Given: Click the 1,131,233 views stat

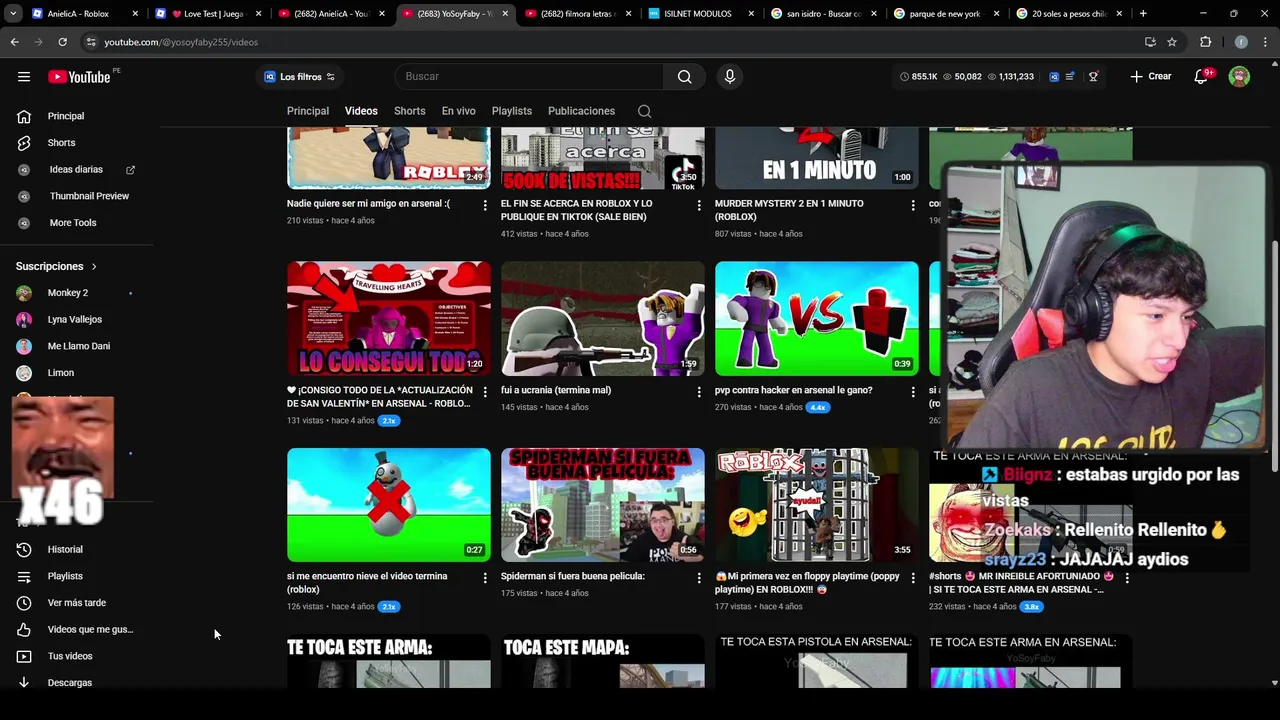Looking at the screenshot, I should [1011, 76].
